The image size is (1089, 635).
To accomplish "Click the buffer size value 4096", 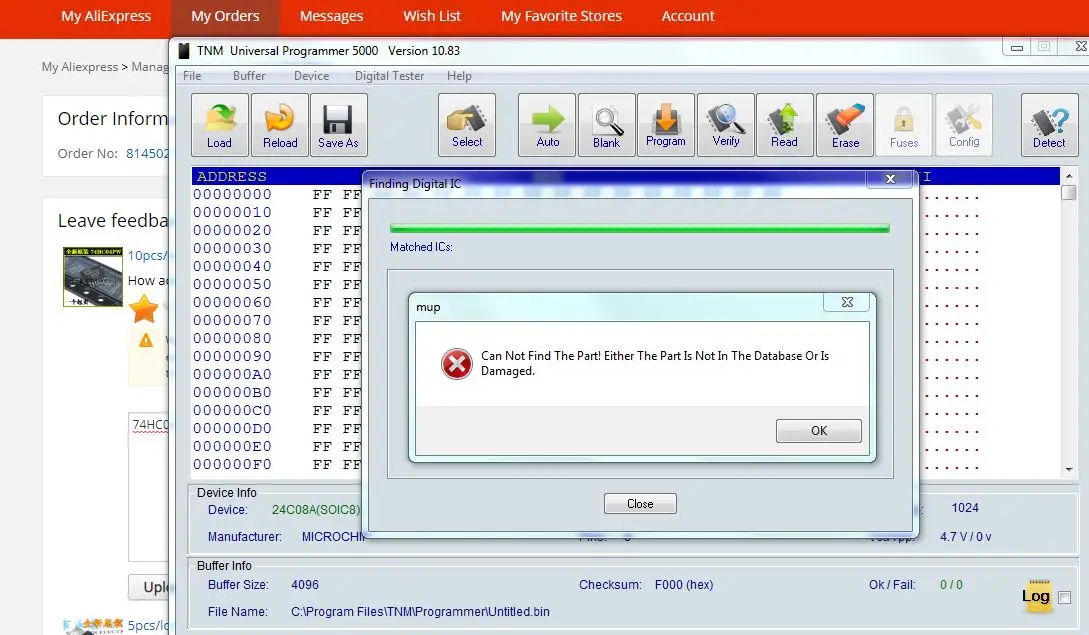I will (305, 585).
